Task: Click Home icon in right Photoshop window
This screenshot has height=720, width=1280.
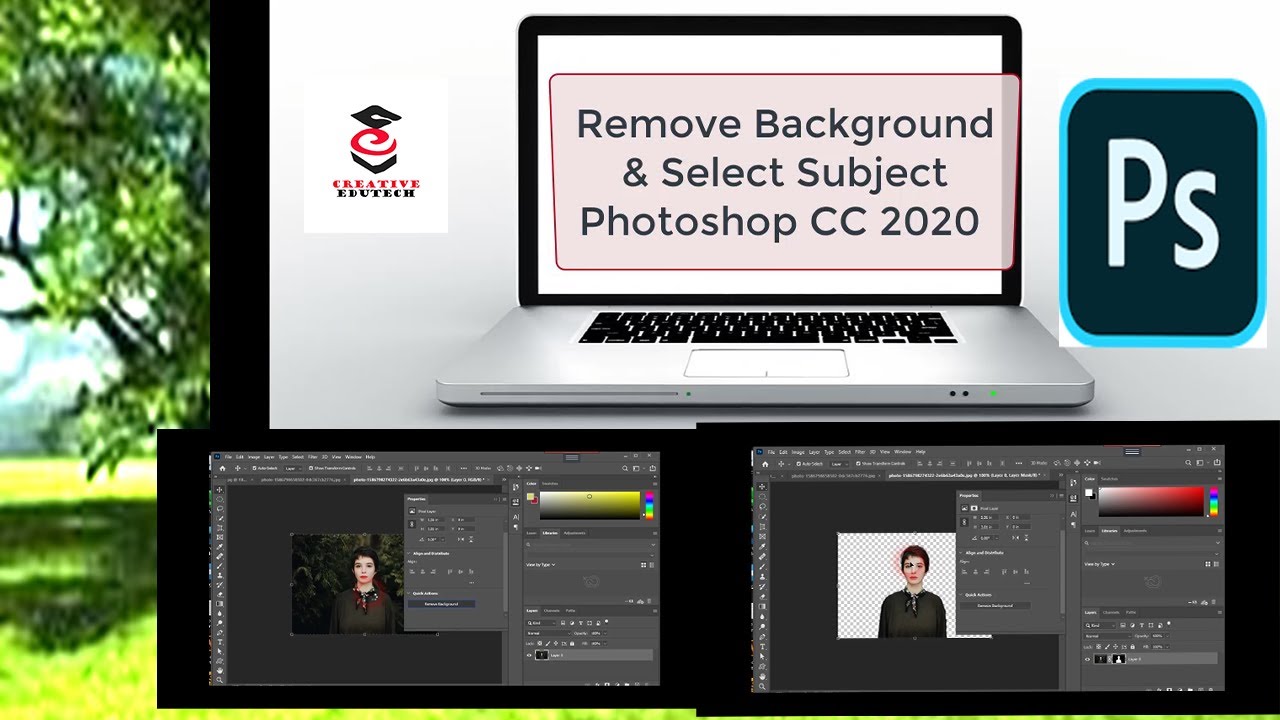Action: 765,464
